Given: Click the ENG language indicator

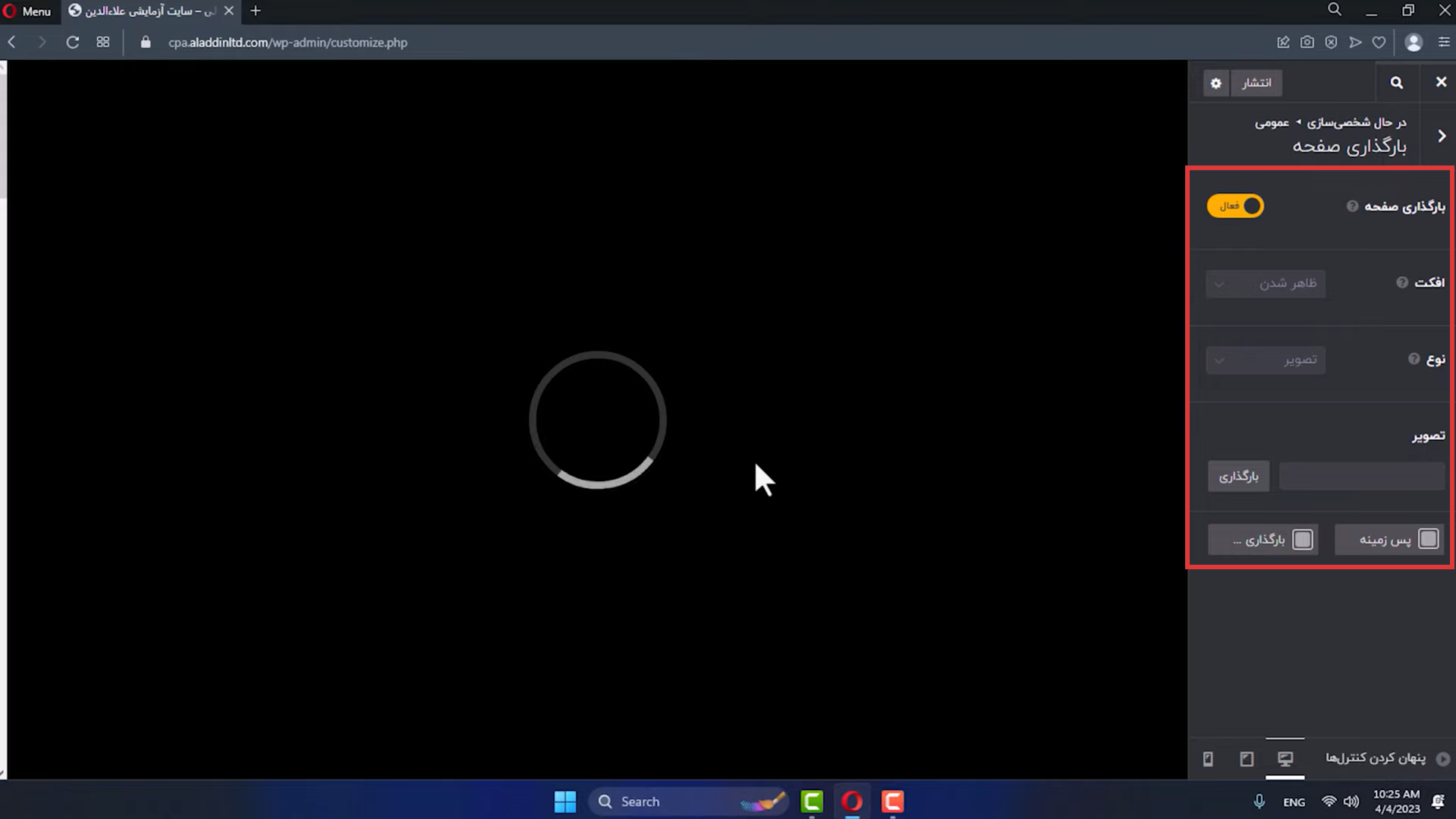Looking at the screenshot, I should pyautogui.click(x=1294, y=802).
